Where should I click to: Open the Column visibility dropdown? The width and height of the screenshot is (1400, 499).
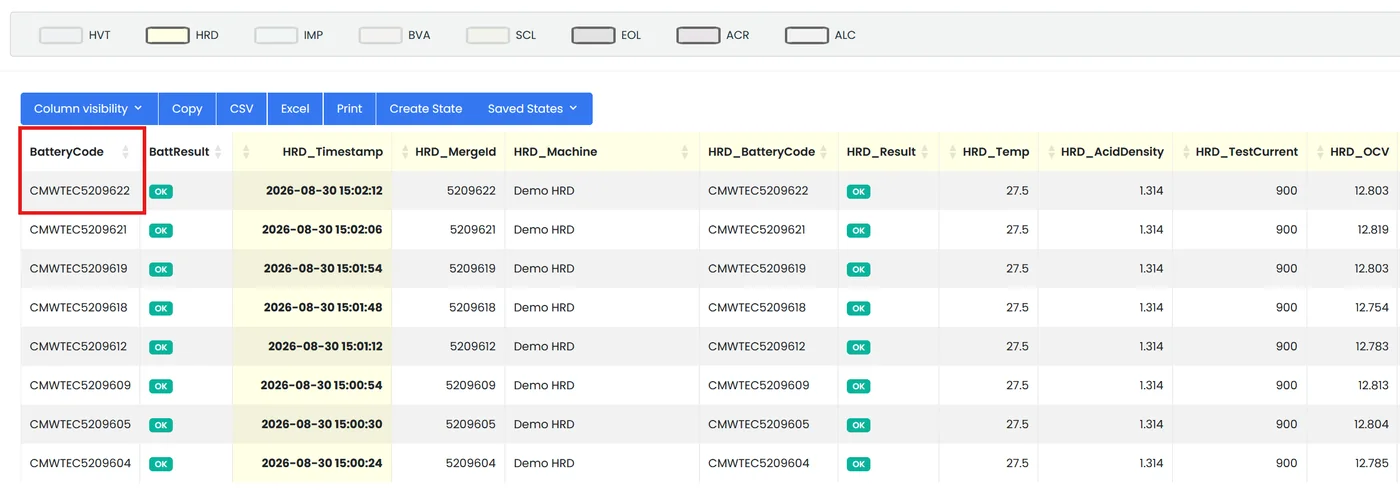click(89, 109)
